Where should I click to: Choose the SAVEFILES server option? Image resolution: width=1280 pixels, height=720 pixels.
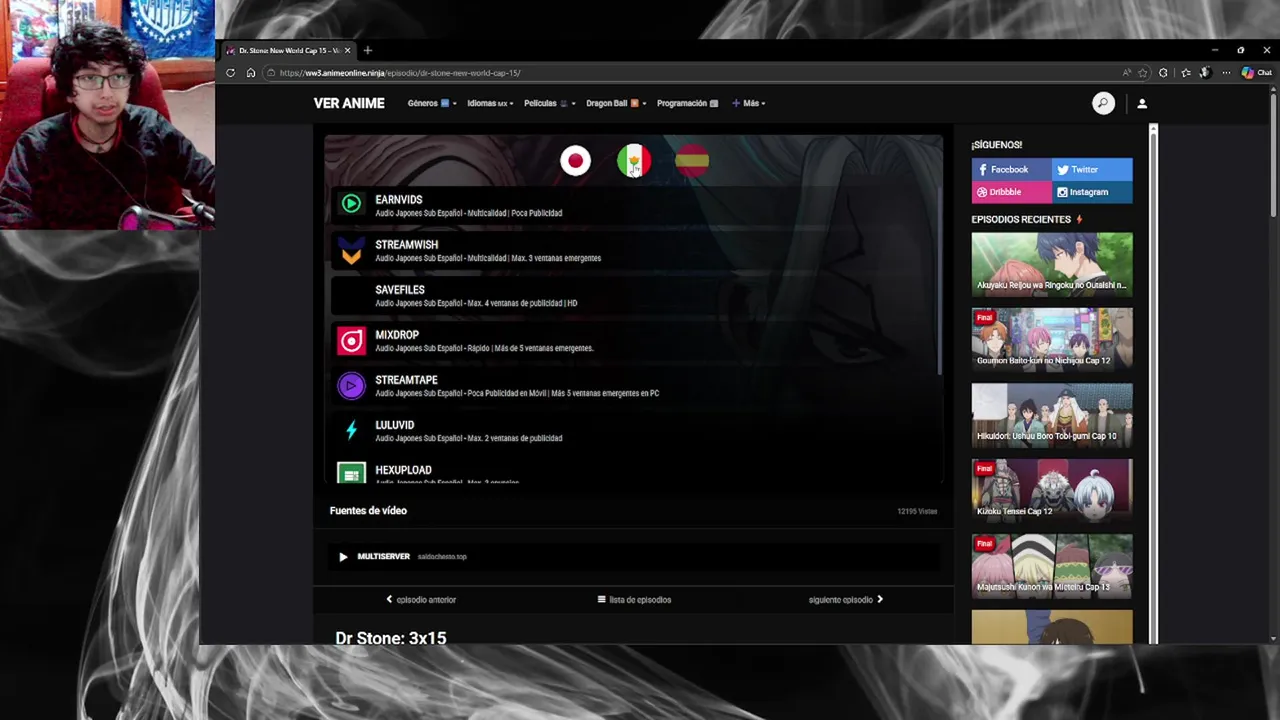[x=634, y=296]
